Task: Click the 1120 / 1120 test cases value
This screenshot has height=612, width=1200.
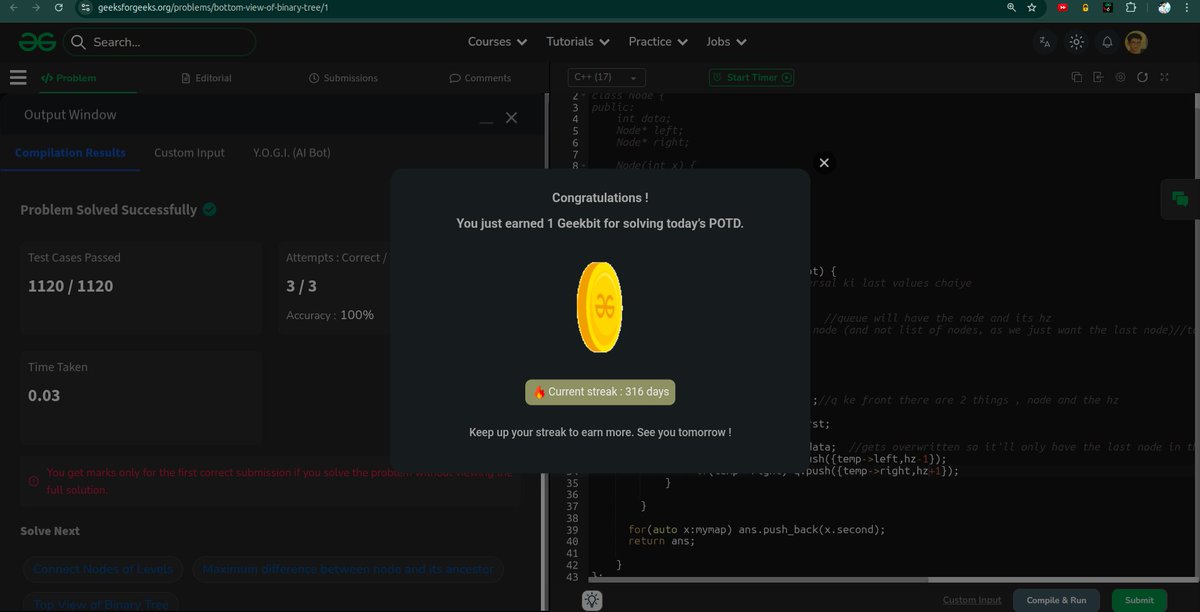Action: 70,286
